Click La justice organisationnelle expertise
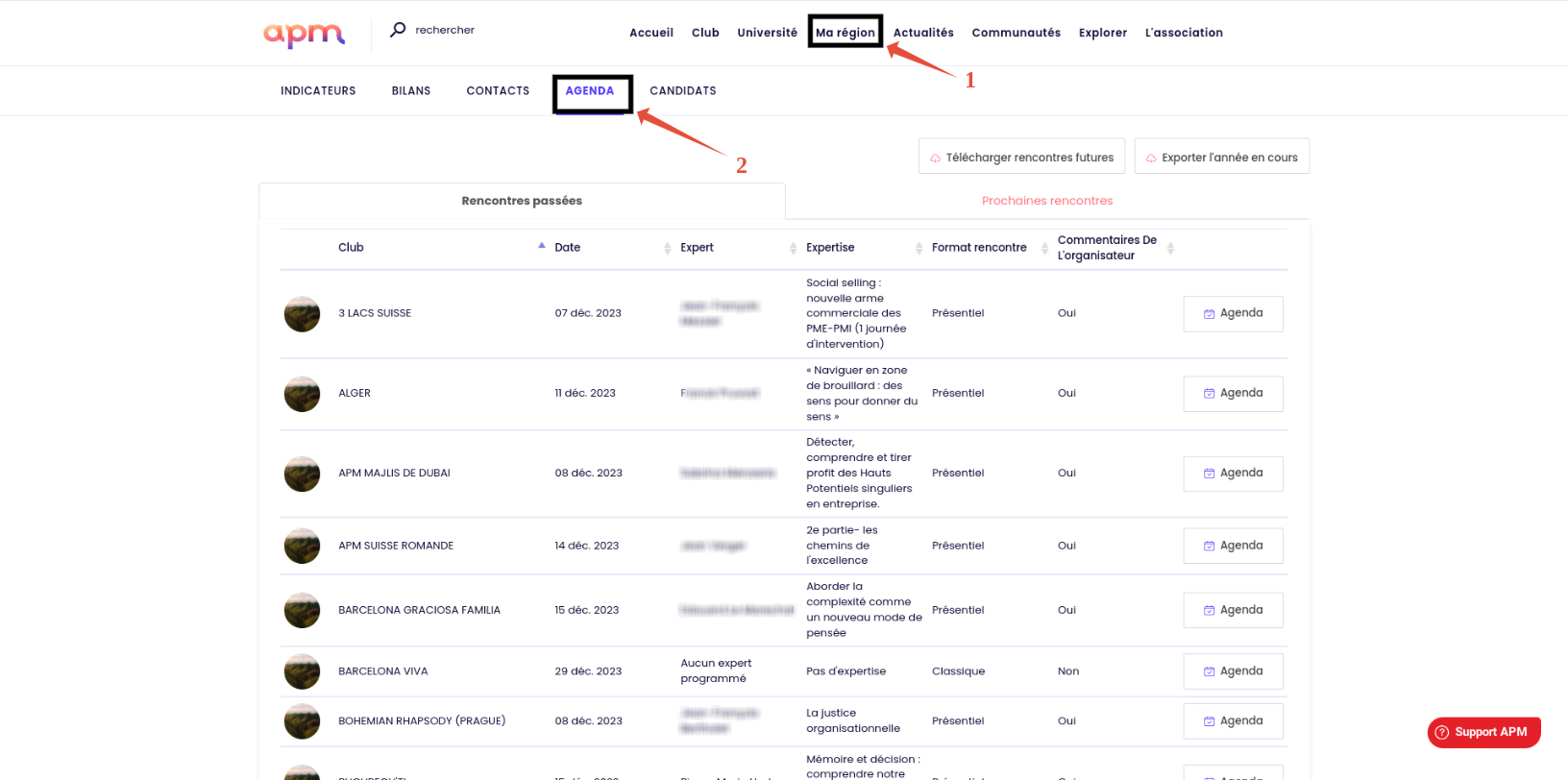 coord(853,720)
